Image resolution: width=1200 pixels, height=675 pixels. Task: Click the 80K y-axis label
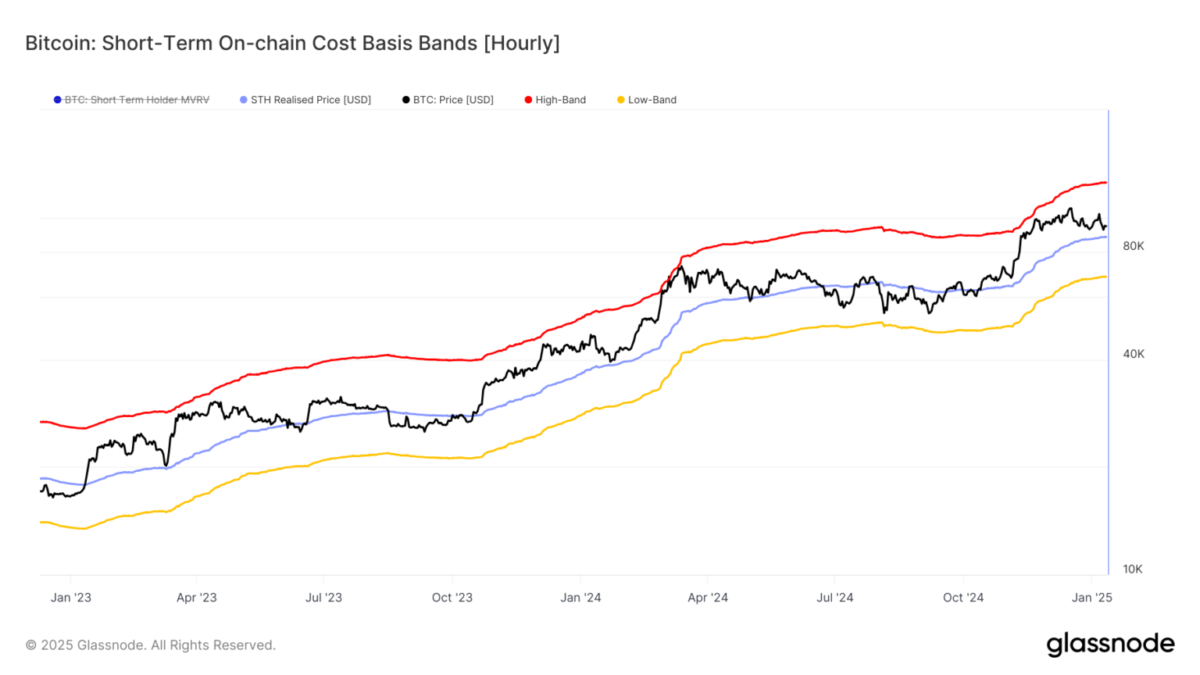(1133, 246)
